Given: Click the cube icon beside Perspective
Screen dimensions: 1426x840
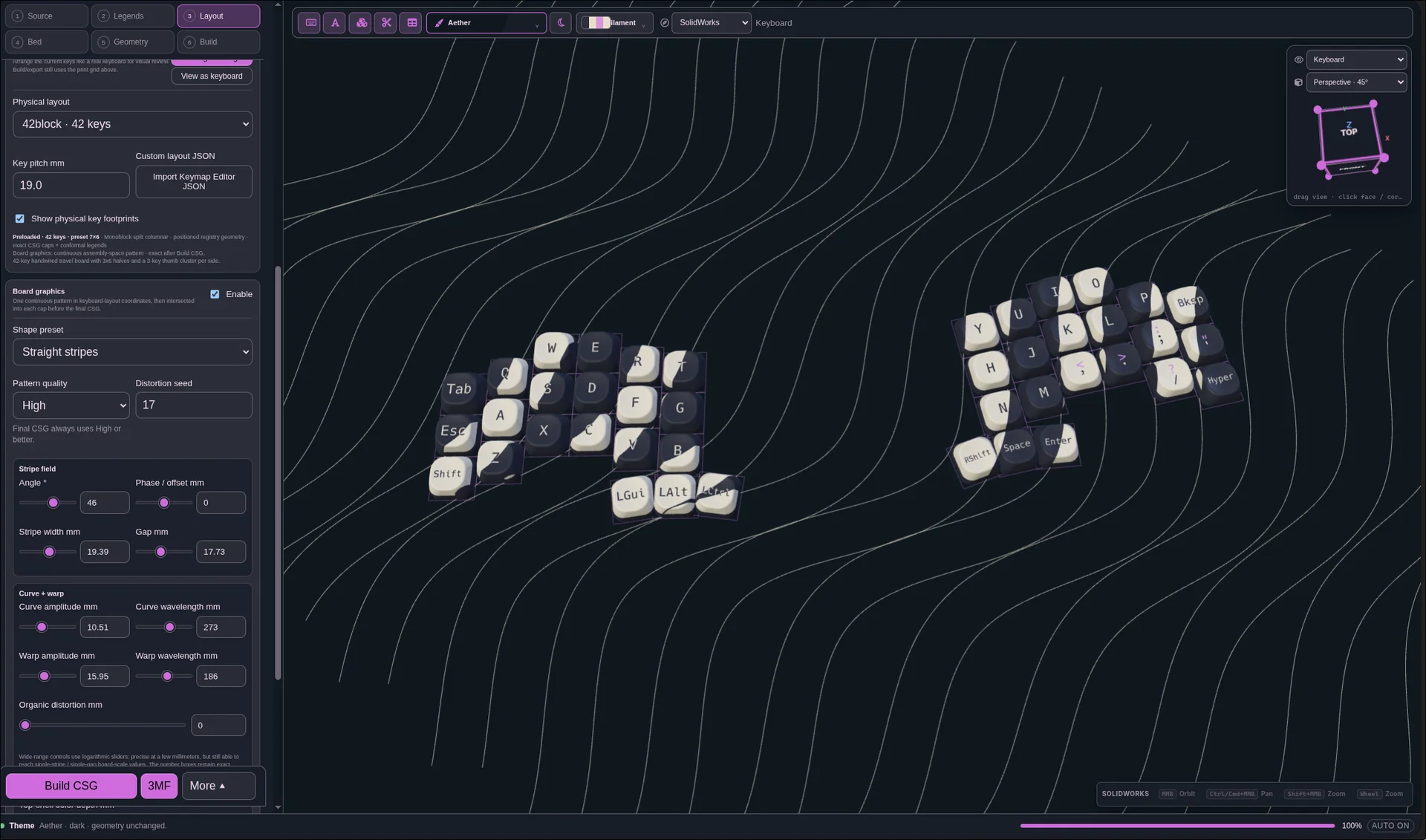Looking at the screenshot, I should 1299,82.
